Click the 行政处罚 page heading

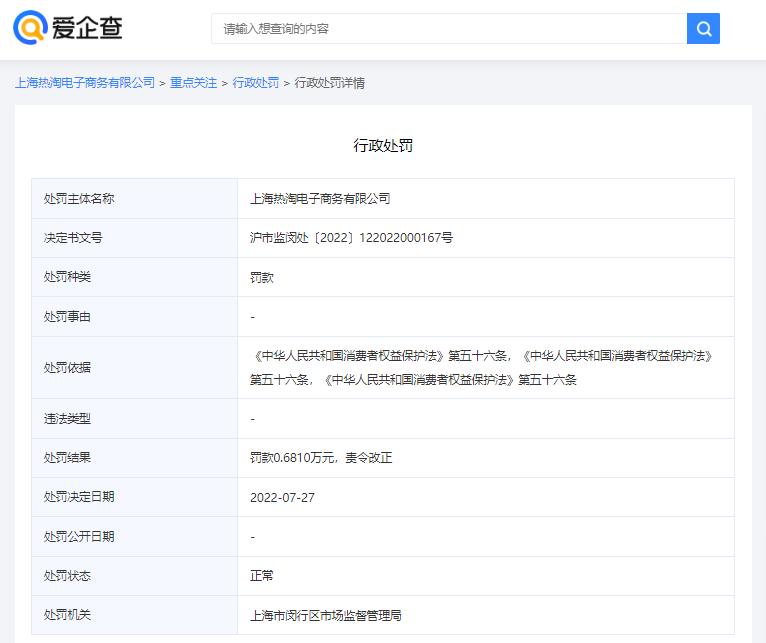(x=383, y=145)
